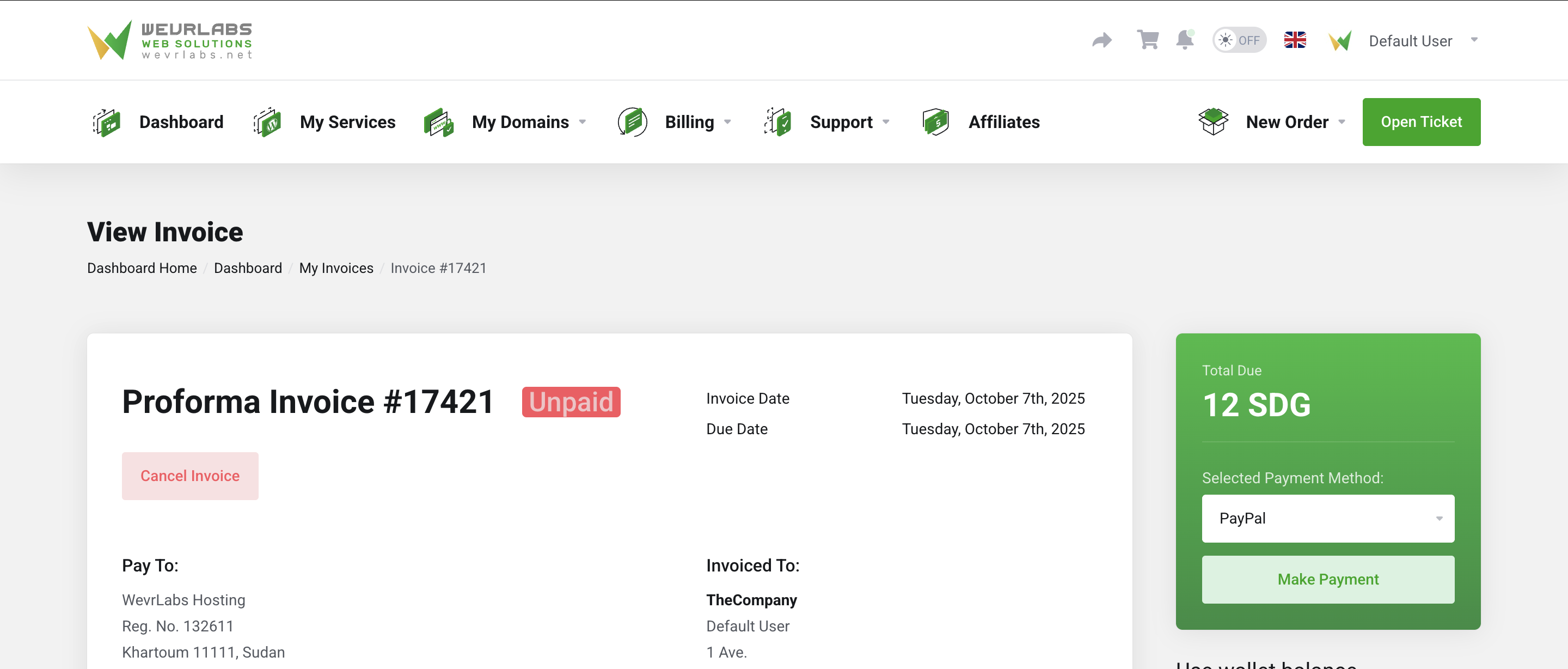1568x669 pixels.
Task: Click the My Services WordPress icon
Action: 267,122
